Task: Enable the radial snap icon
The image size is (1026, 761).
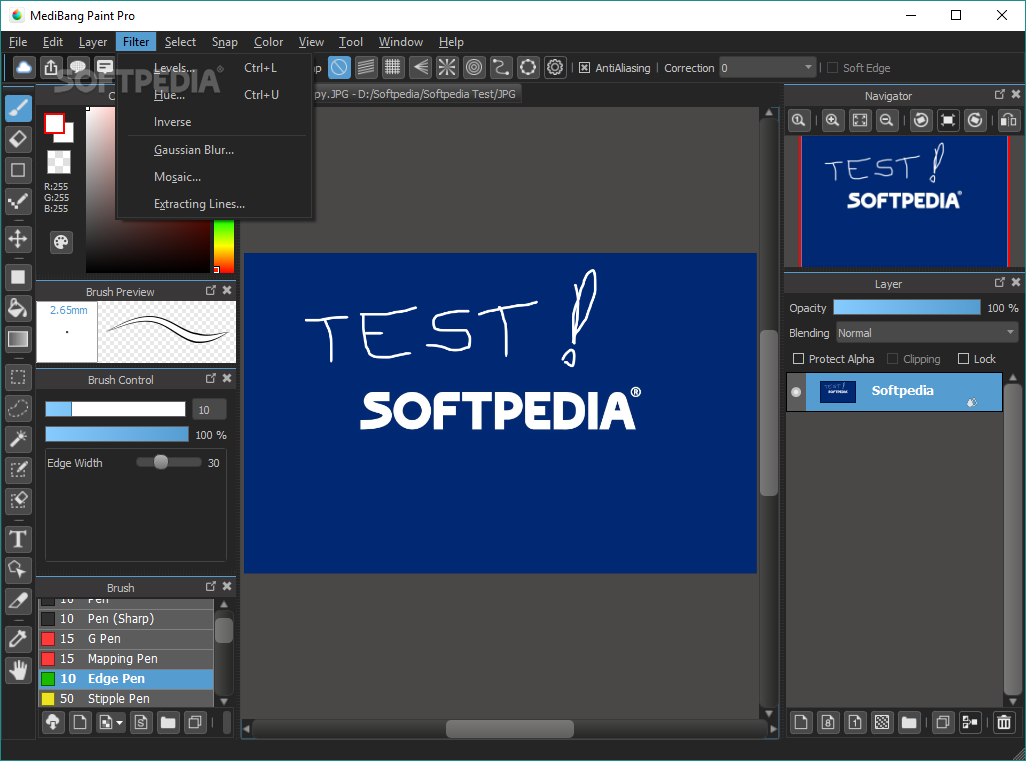Action: tap(447, 67)
